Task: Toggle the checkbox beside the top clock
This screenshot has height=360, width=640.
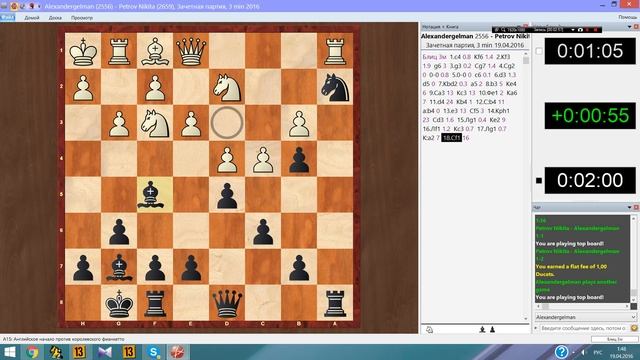Action: tap(539, 51)
